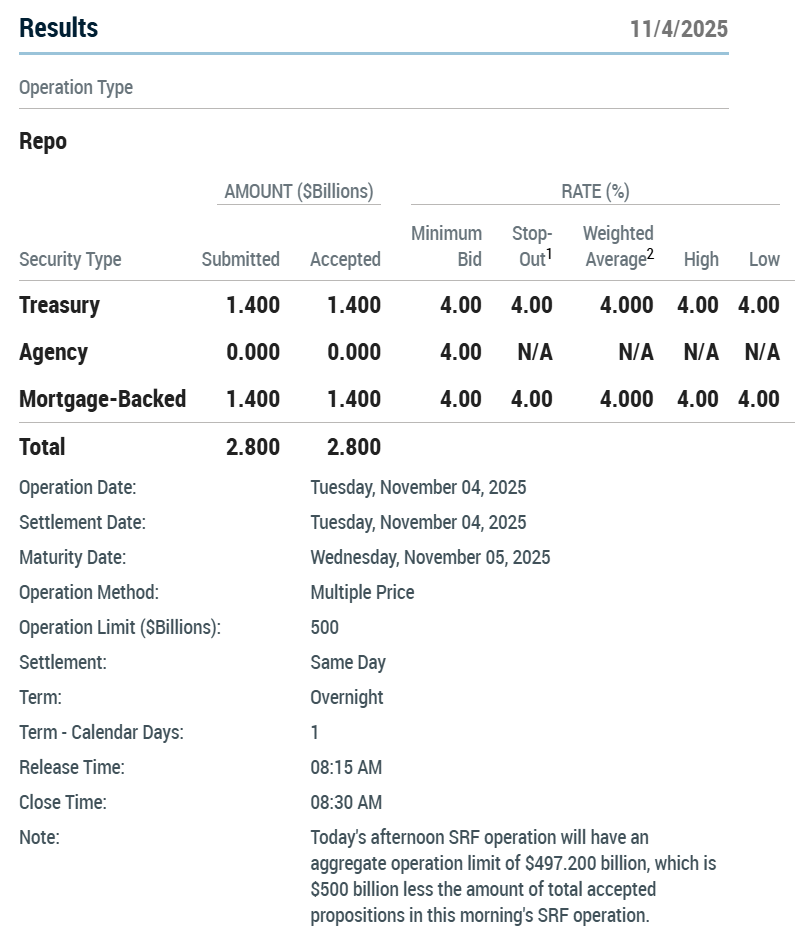Click the Accepted column header

coord(345,260)
